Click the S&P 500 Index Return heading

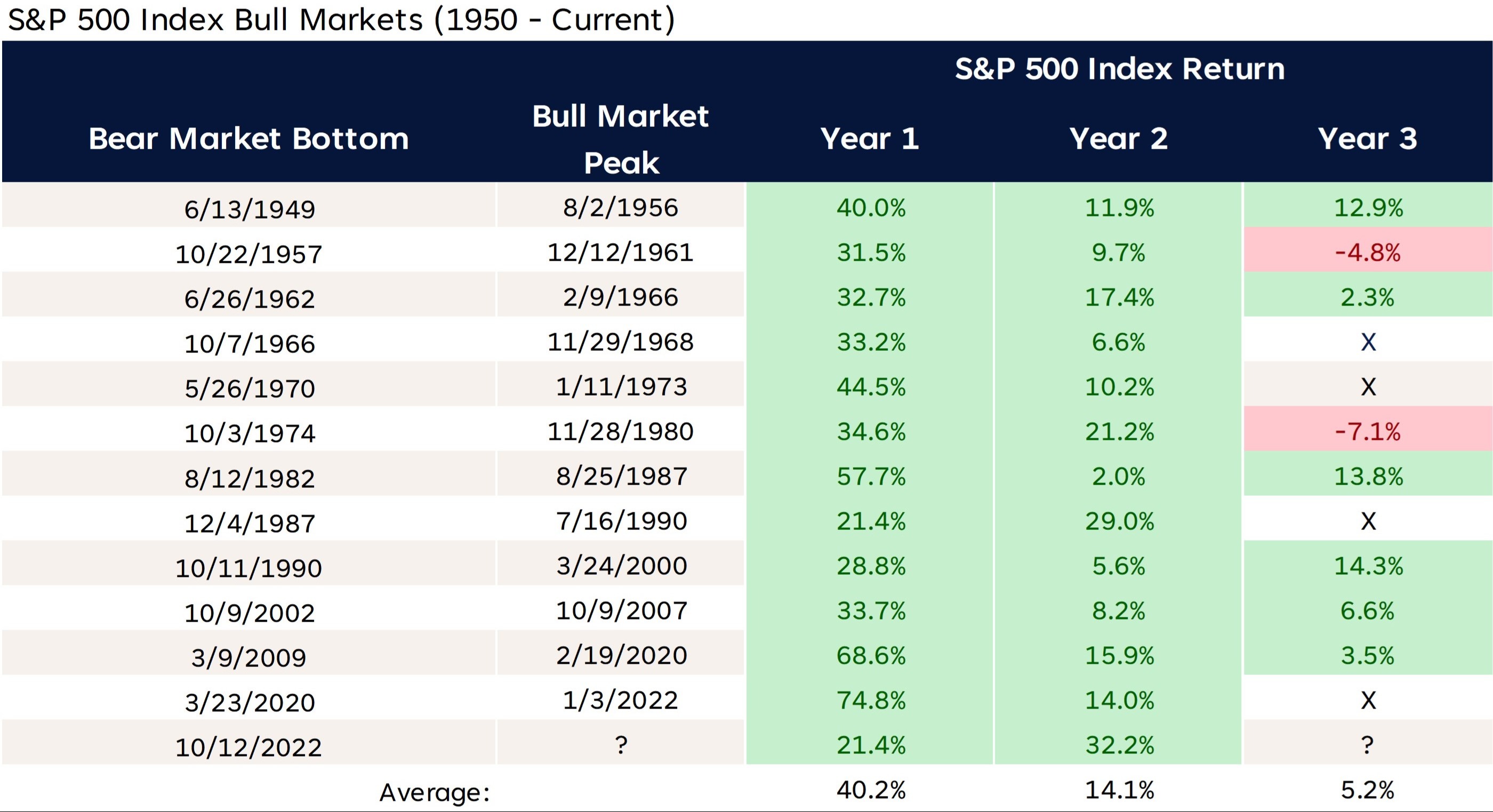(x=1119, y=69)
